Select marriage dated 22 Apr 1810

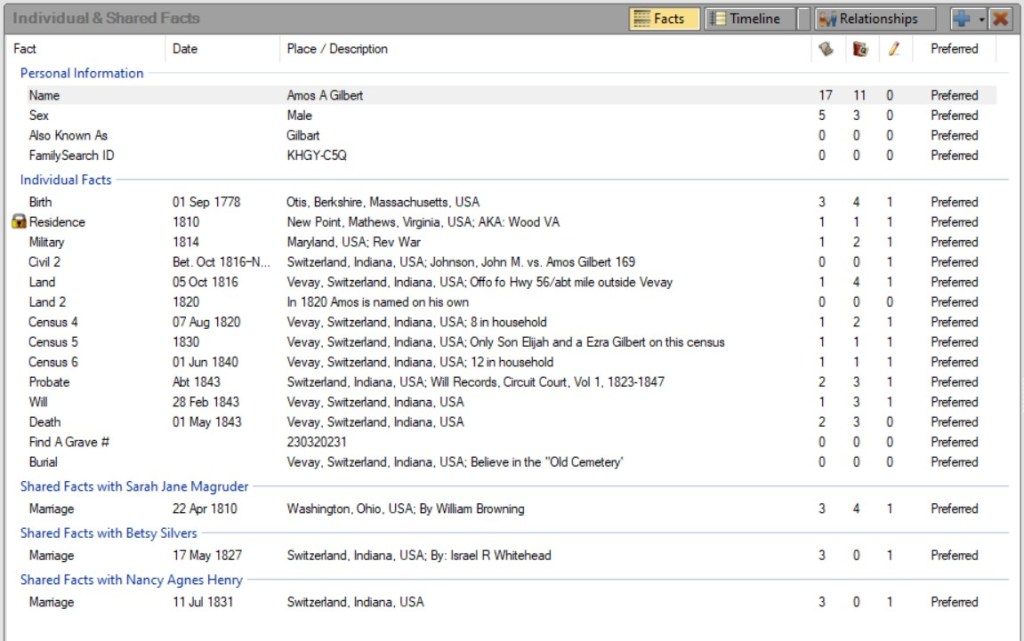206,509
